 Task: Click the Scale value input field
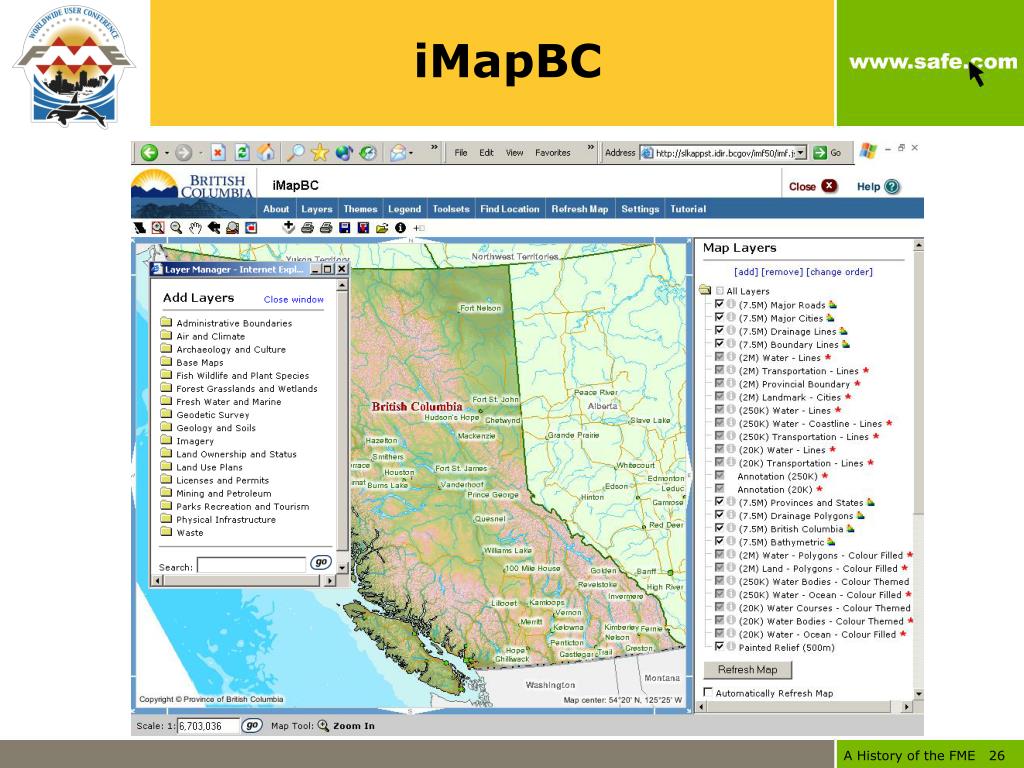point(208,726)
